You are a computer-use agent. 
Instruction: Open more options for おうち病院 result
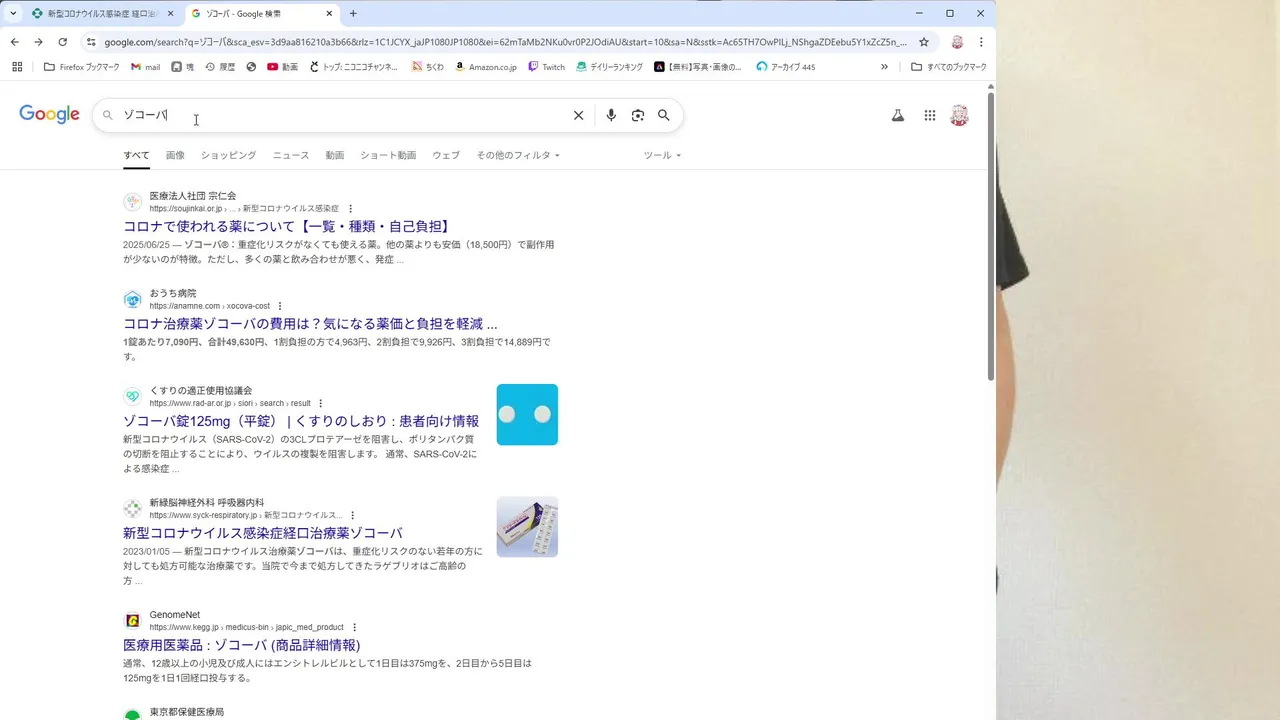280,306
